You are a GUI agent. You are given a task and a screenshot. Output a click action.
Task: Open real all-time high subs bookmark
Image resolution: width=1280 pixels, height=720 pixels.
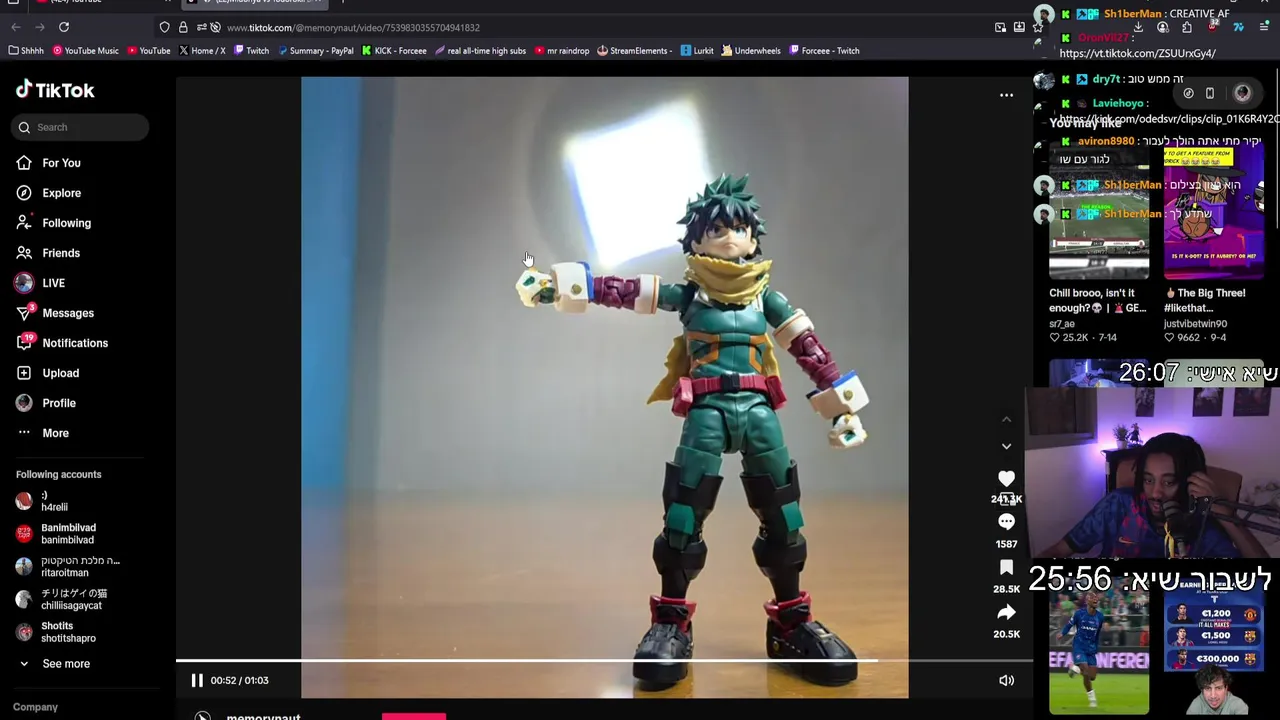tap(480, 50)
